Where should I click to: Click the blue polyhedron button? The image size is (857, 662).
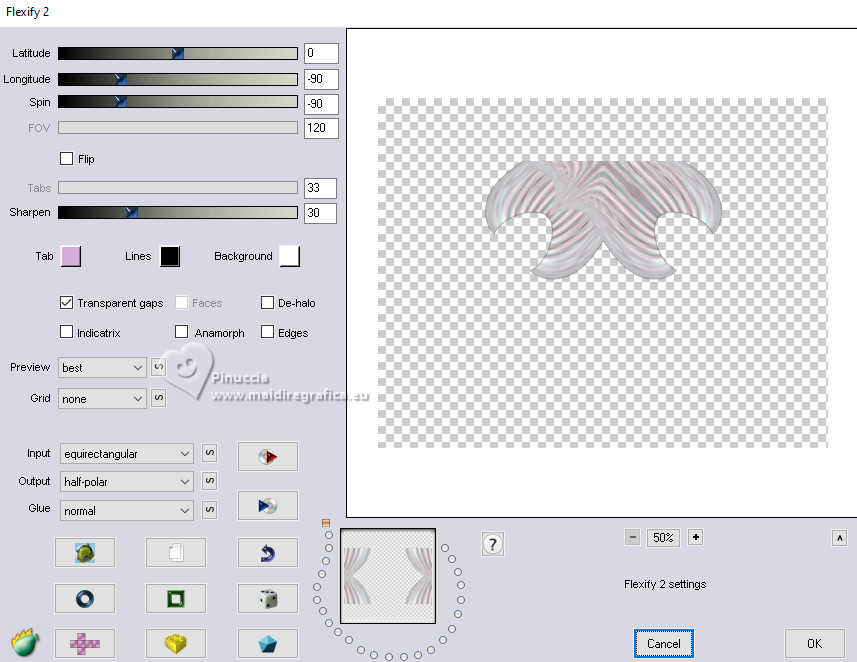coord(268,643)
